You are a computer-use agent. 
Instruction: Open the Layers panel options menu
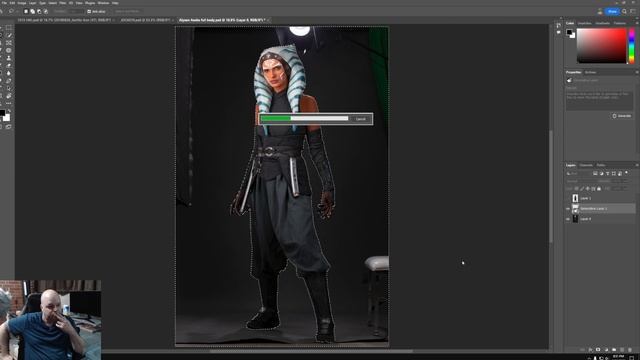(637, 165)
